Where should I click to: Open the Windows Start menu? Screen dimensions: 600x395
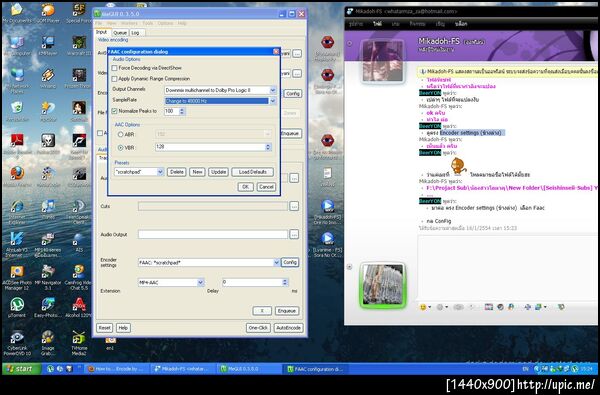tap(21, 369)
